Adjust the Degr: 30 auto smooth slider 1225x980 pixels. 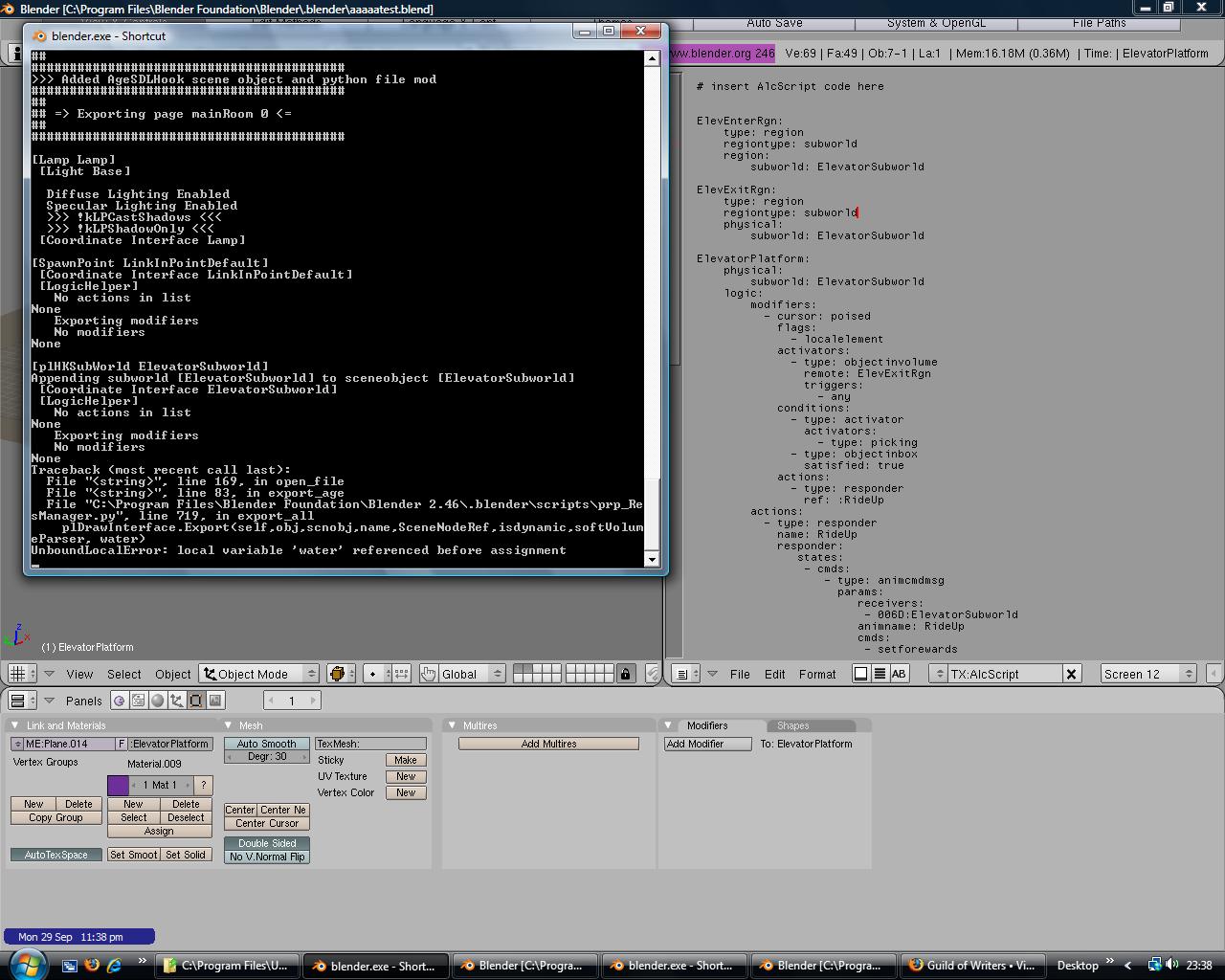pos(267,756)
